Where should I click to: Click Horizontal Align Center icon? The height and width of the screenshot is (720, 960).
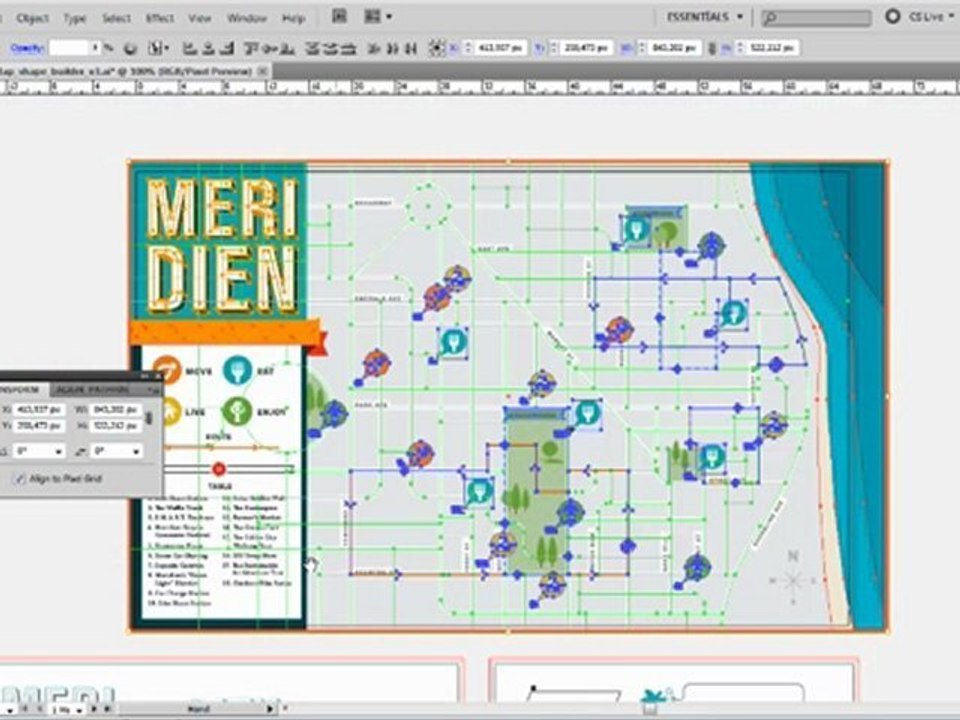[208, 48]
